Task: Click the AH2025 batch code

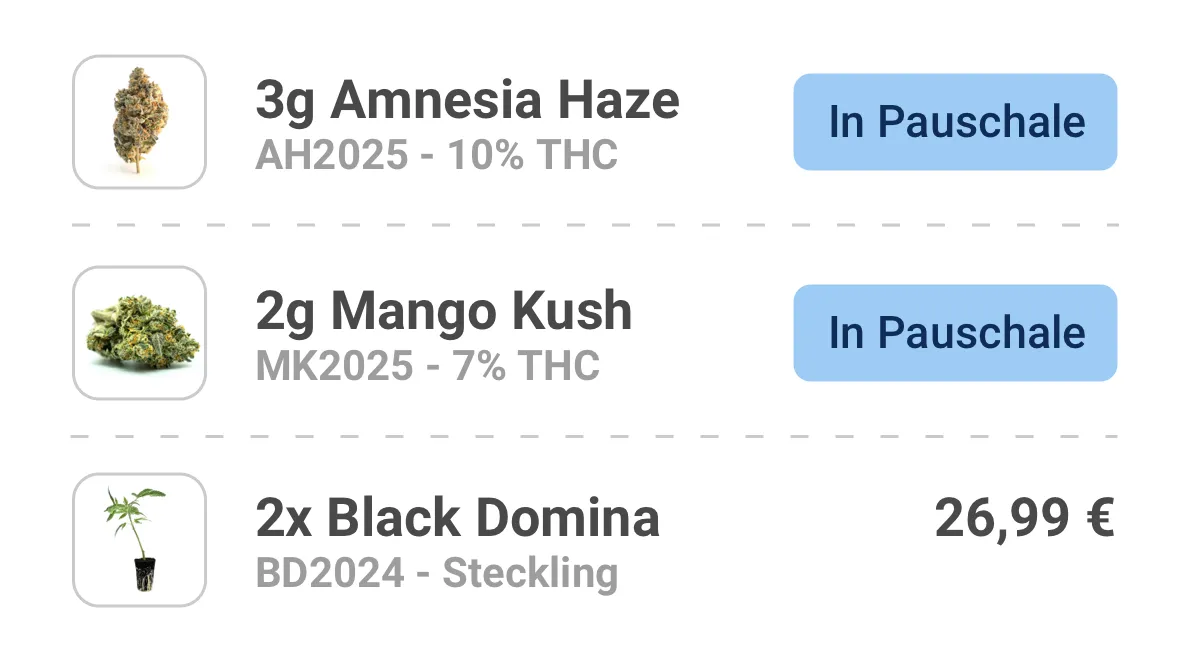Action: [x=332, y=155]
